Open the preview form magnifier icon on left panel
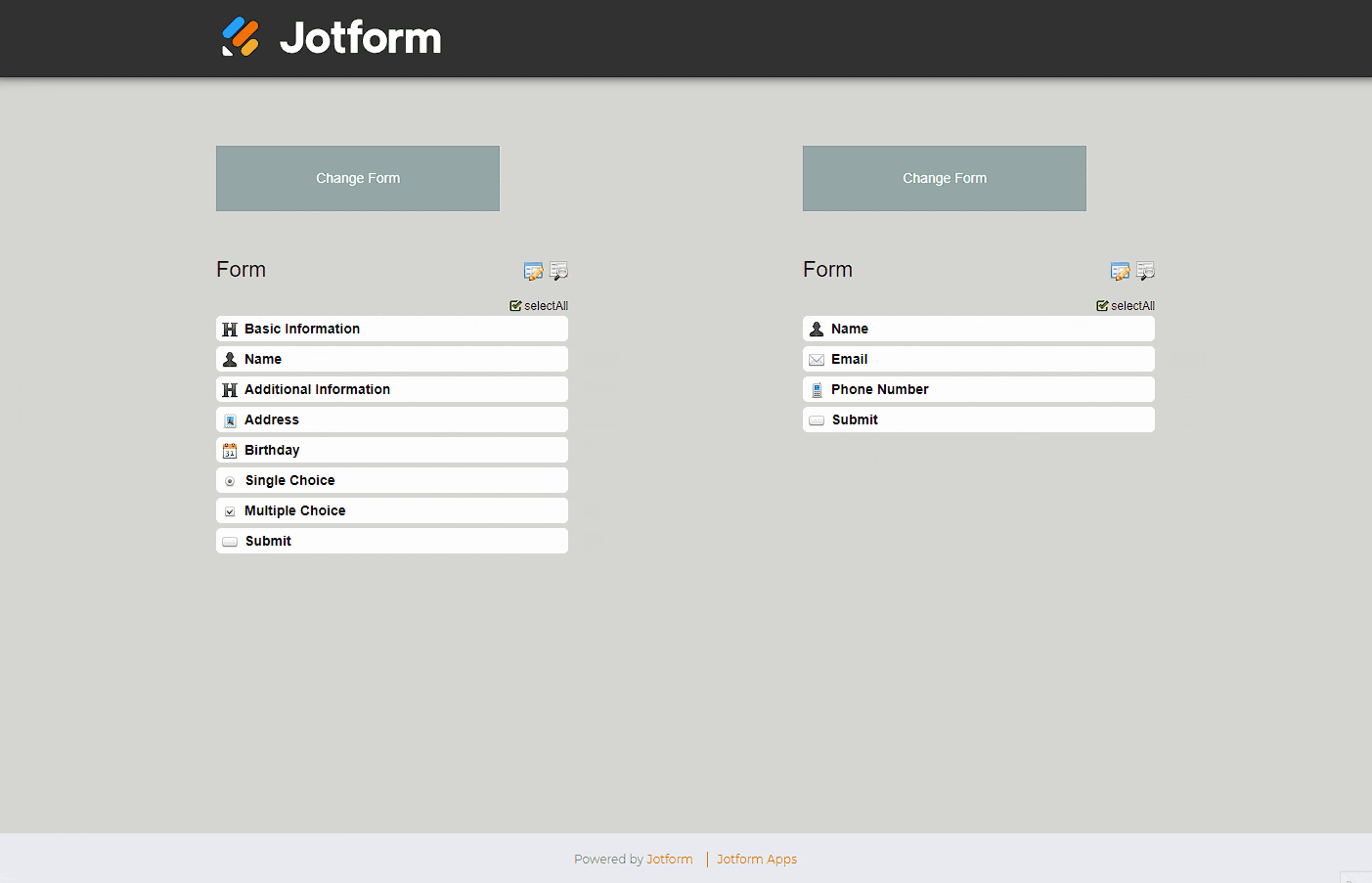 pyautogui.click(x=558, y=271)
